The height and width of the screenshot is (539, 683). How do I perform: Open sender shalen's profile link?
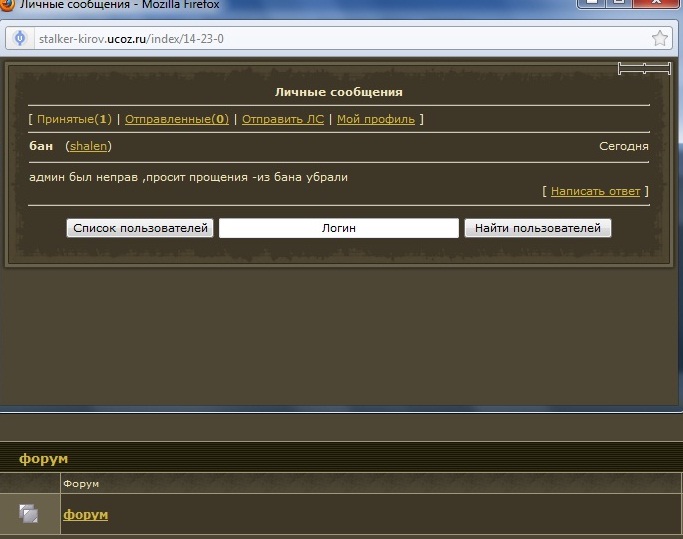tap(88, 146)
